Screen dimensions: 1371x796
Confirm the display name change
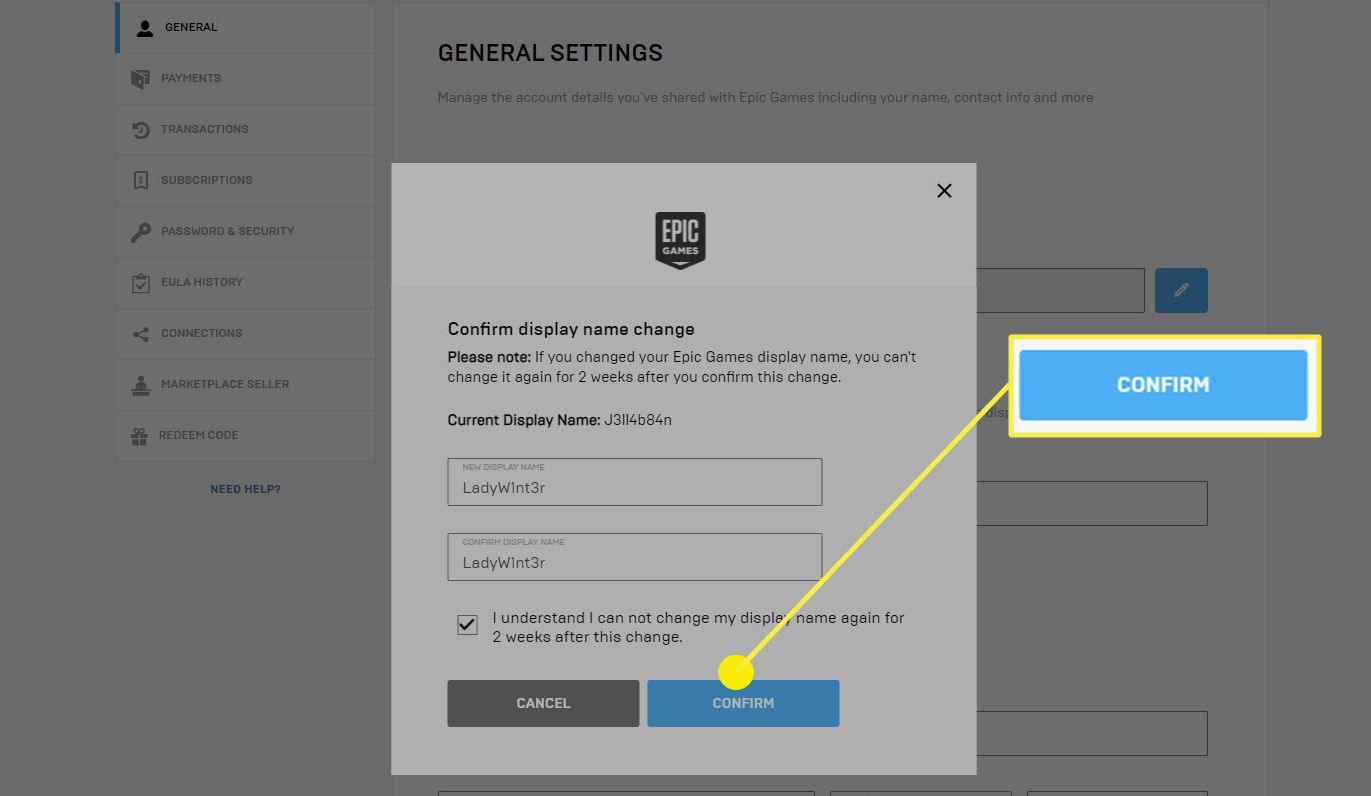[743, 703]
